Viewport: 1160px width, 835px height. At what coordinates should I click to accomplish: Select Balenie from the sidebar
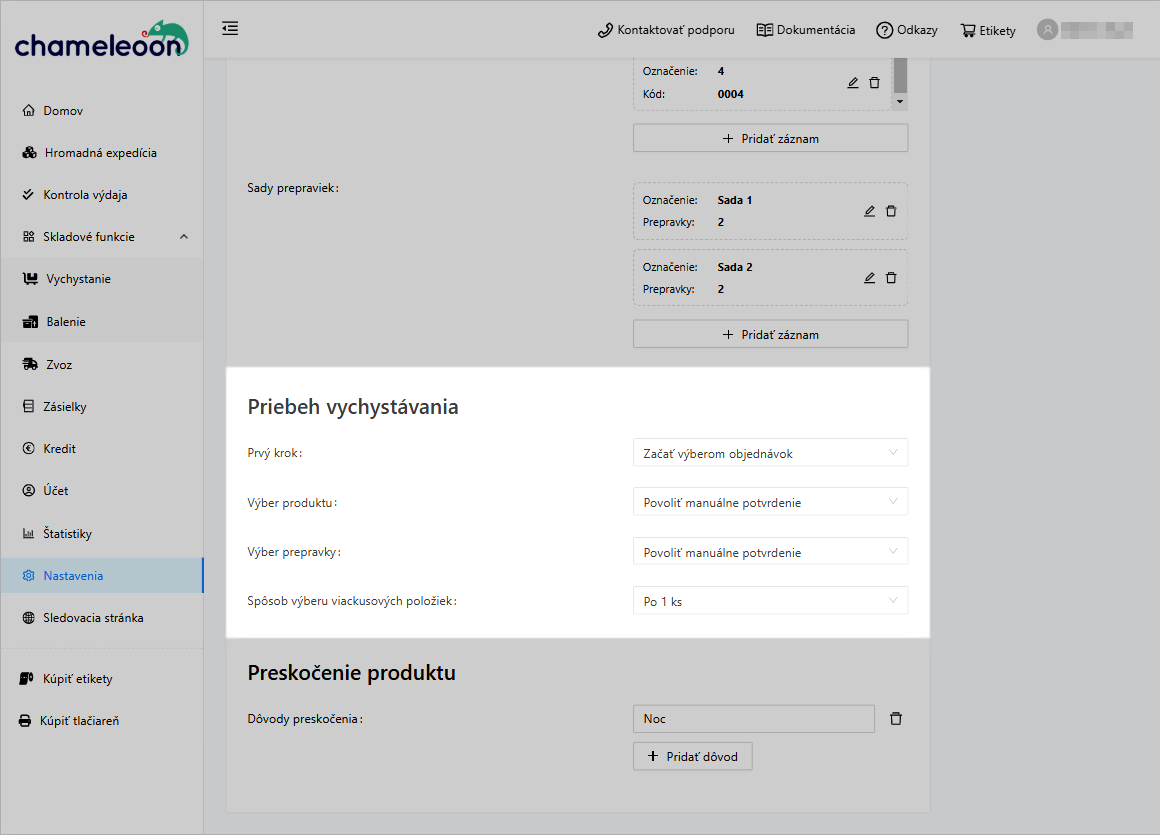pyautogui.click(x=66, y=321)
